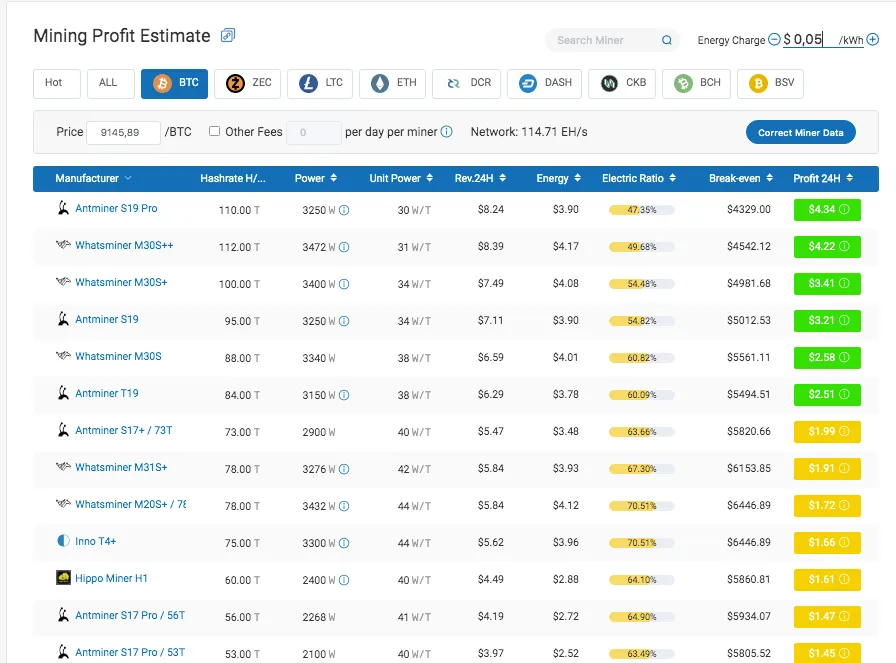Open the info icon next to per day per miner
This screenshot has height=663, width=896.
[x=447, y=131]
